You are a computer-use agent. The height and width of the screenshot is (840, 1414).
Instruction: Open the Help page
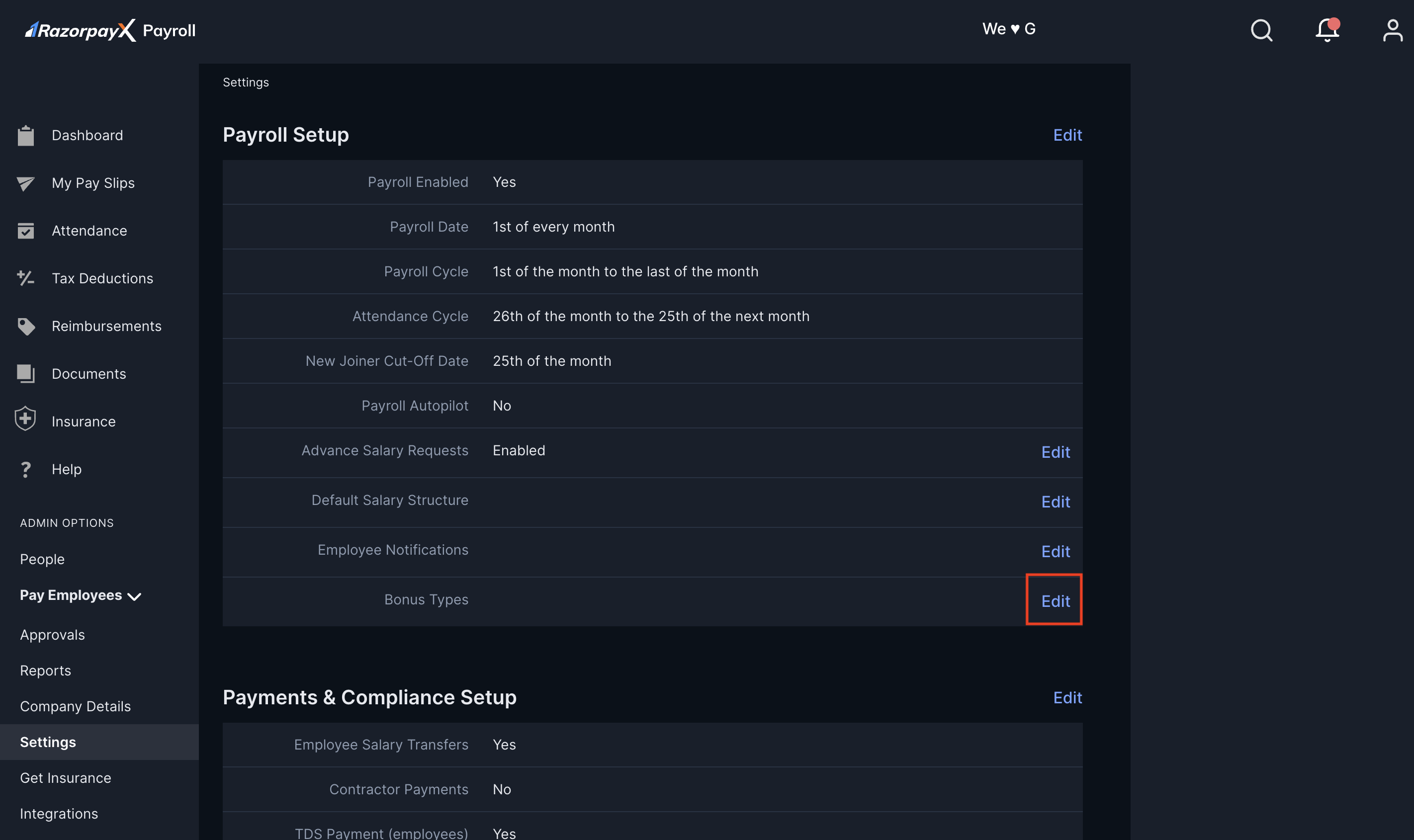[x=67, y=469]
